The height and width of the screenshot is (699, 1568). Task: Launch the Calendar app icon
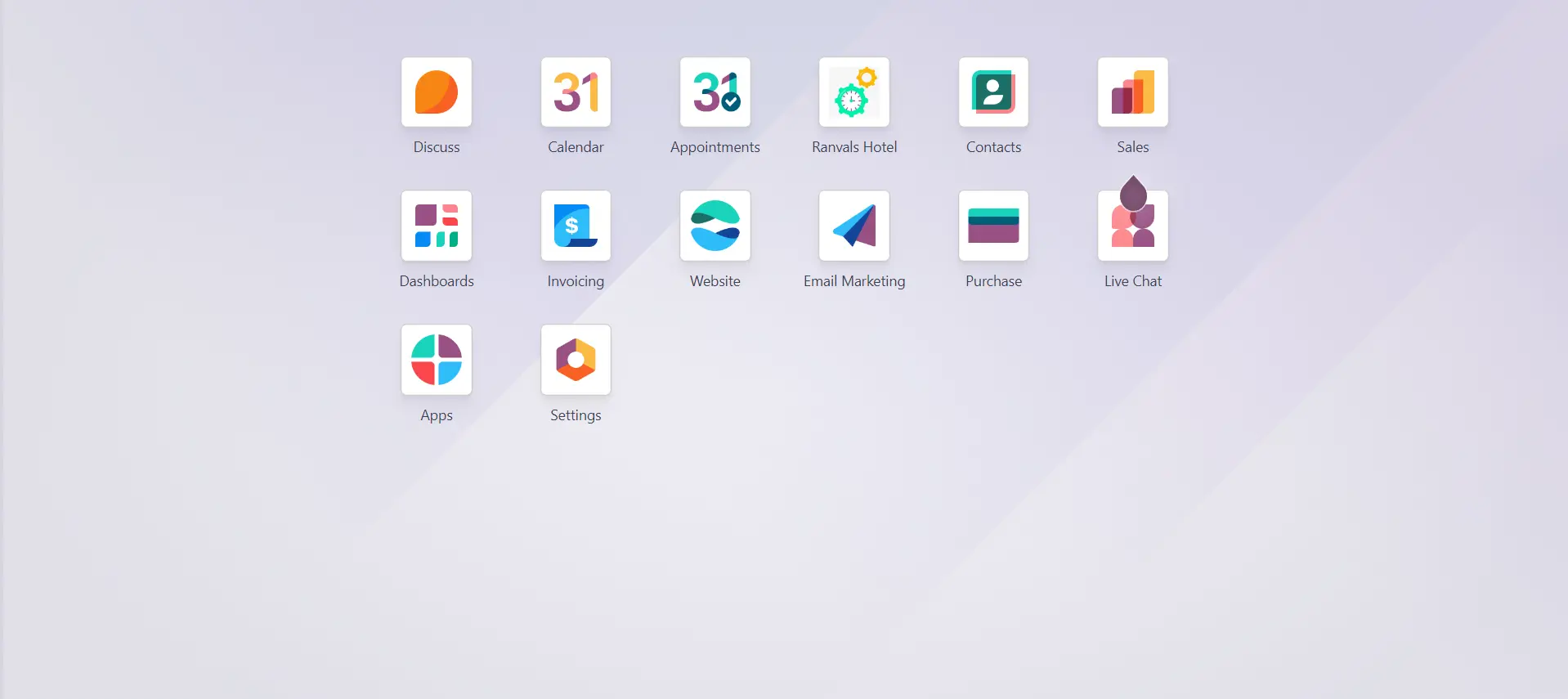[x=576, y=92]
